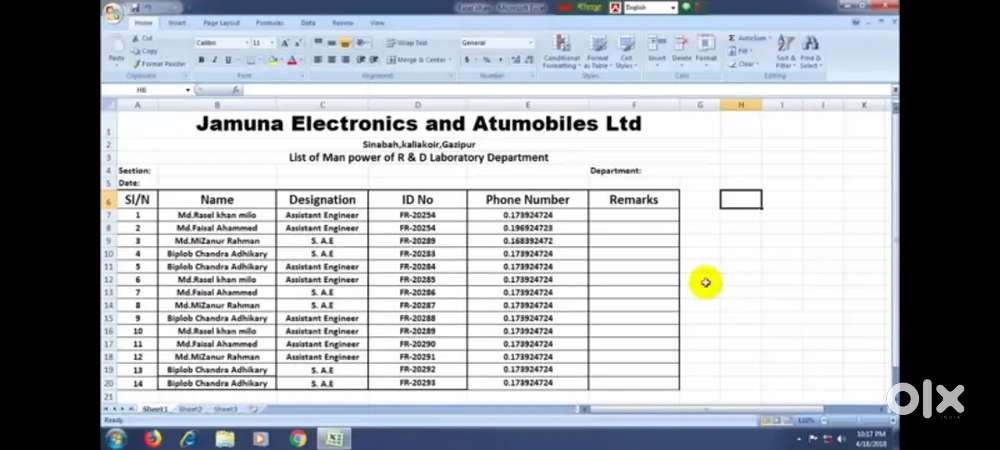Click the Insert Function fx button
Screen dimensions: 1000x450
[235, 90]
